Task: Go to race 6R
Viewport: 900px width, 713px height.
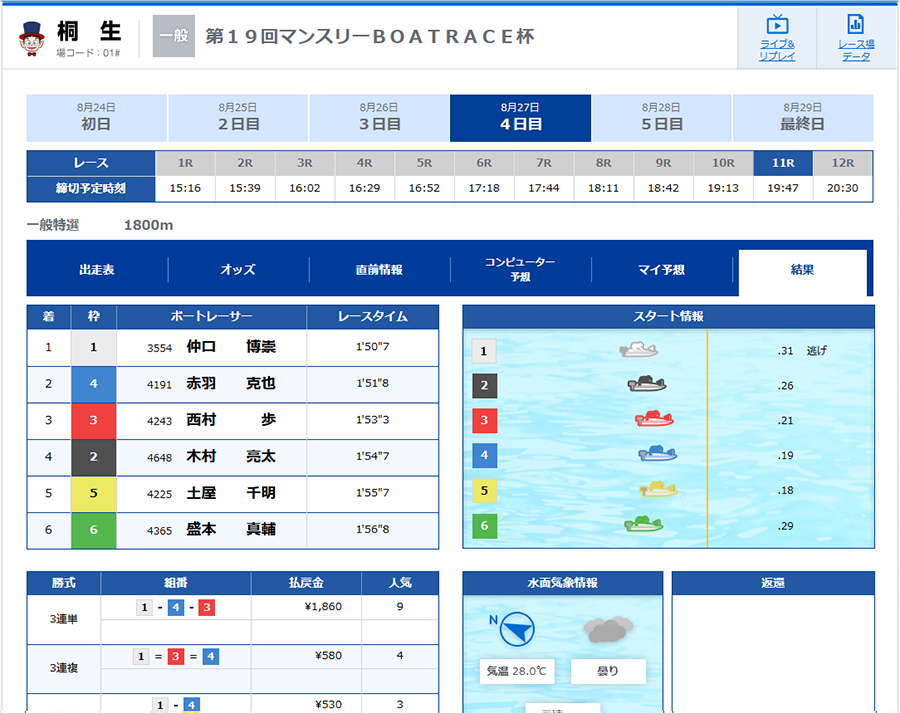Action: click(484, 163)
